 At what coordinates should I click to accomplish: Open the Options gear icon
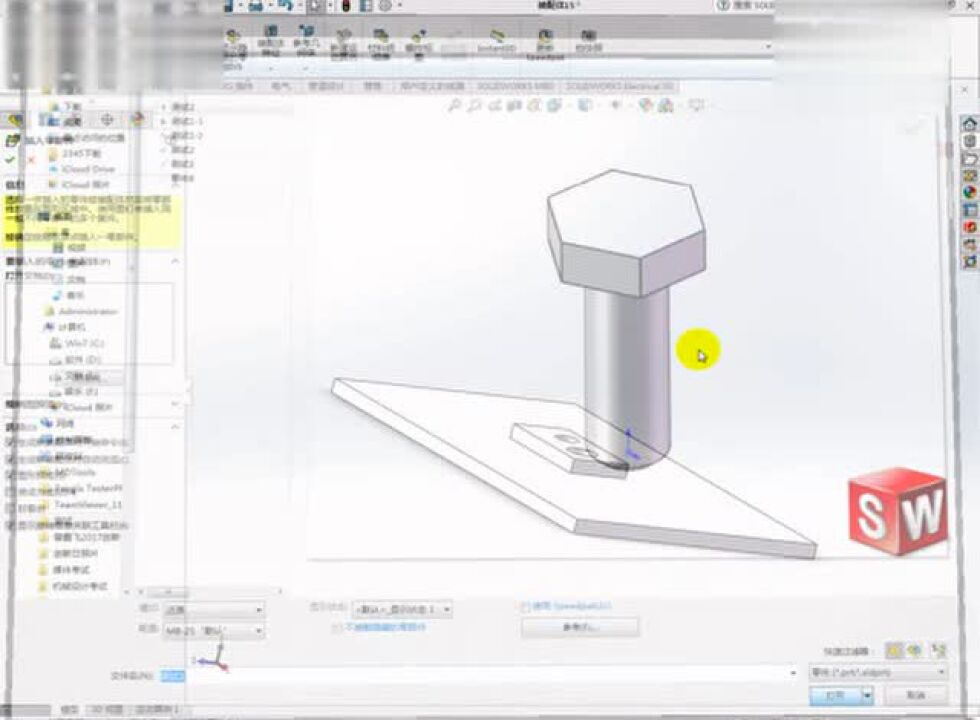pos(385,8)
